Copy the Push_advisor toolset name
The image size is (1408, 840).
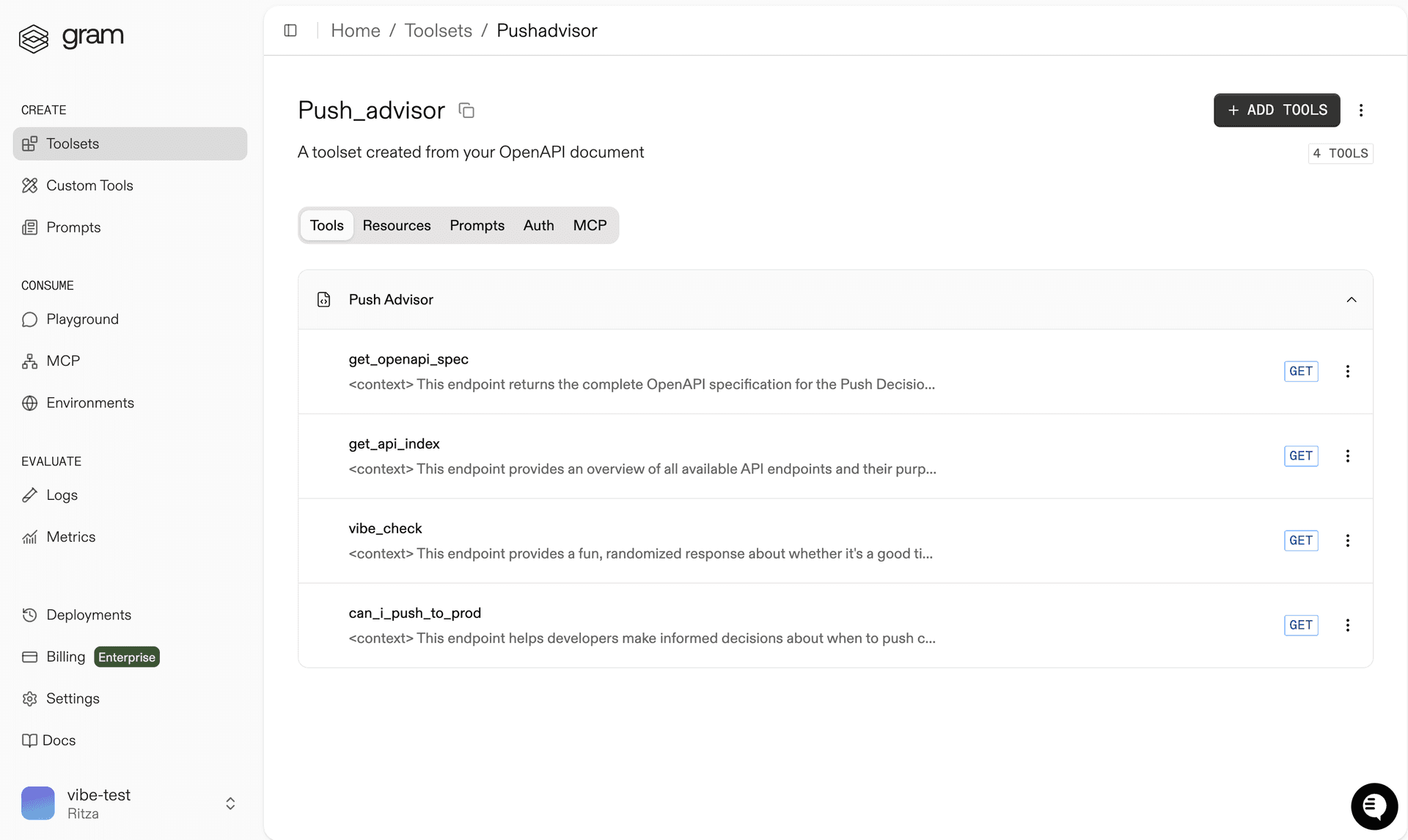click(467, 110)
